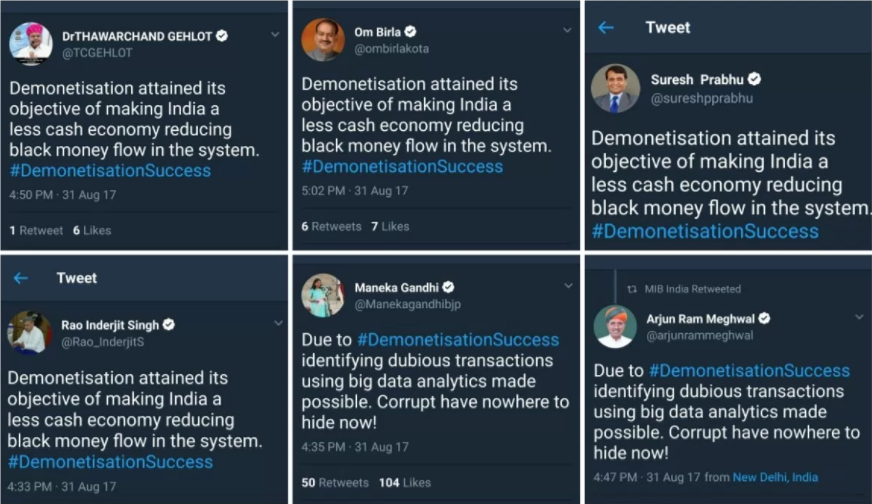Open Dr Thawarchand Gehlot's profile picture
Viewport: 872px width, 504px height.
(31, 43)
